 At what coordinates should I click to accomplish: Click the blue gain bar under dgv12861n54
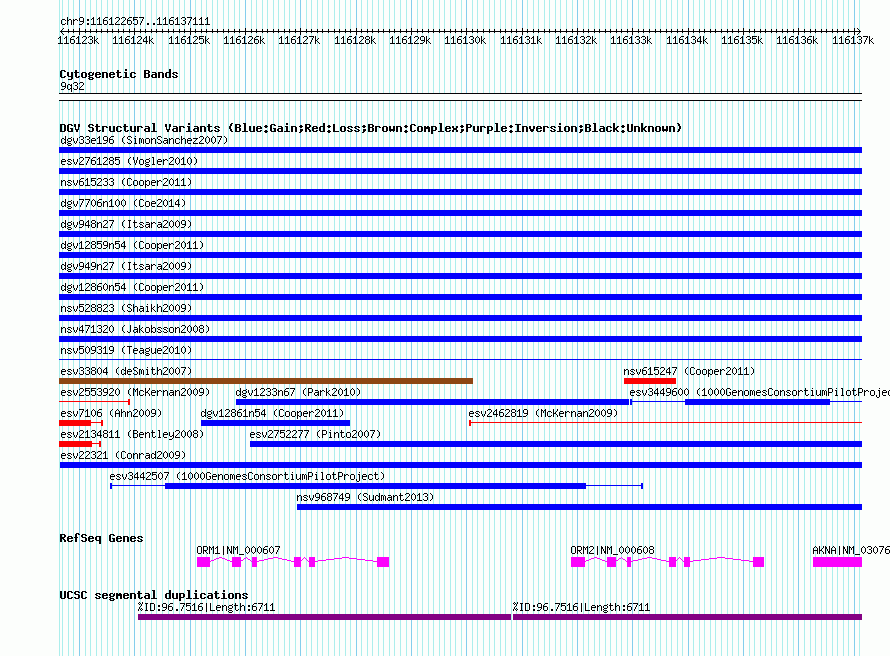275,423
